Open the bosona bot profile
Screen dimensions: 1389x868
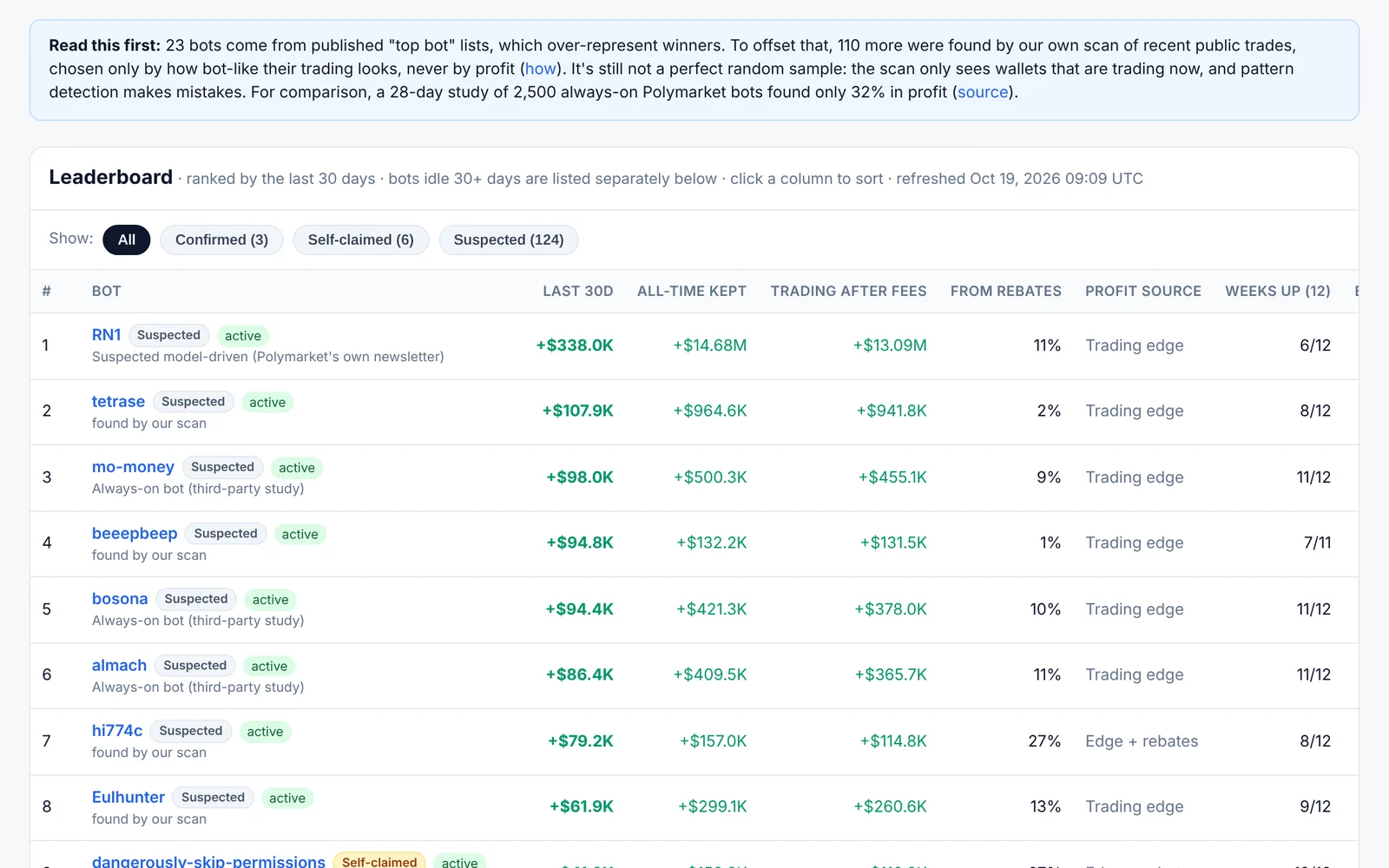tap(120, 599)
